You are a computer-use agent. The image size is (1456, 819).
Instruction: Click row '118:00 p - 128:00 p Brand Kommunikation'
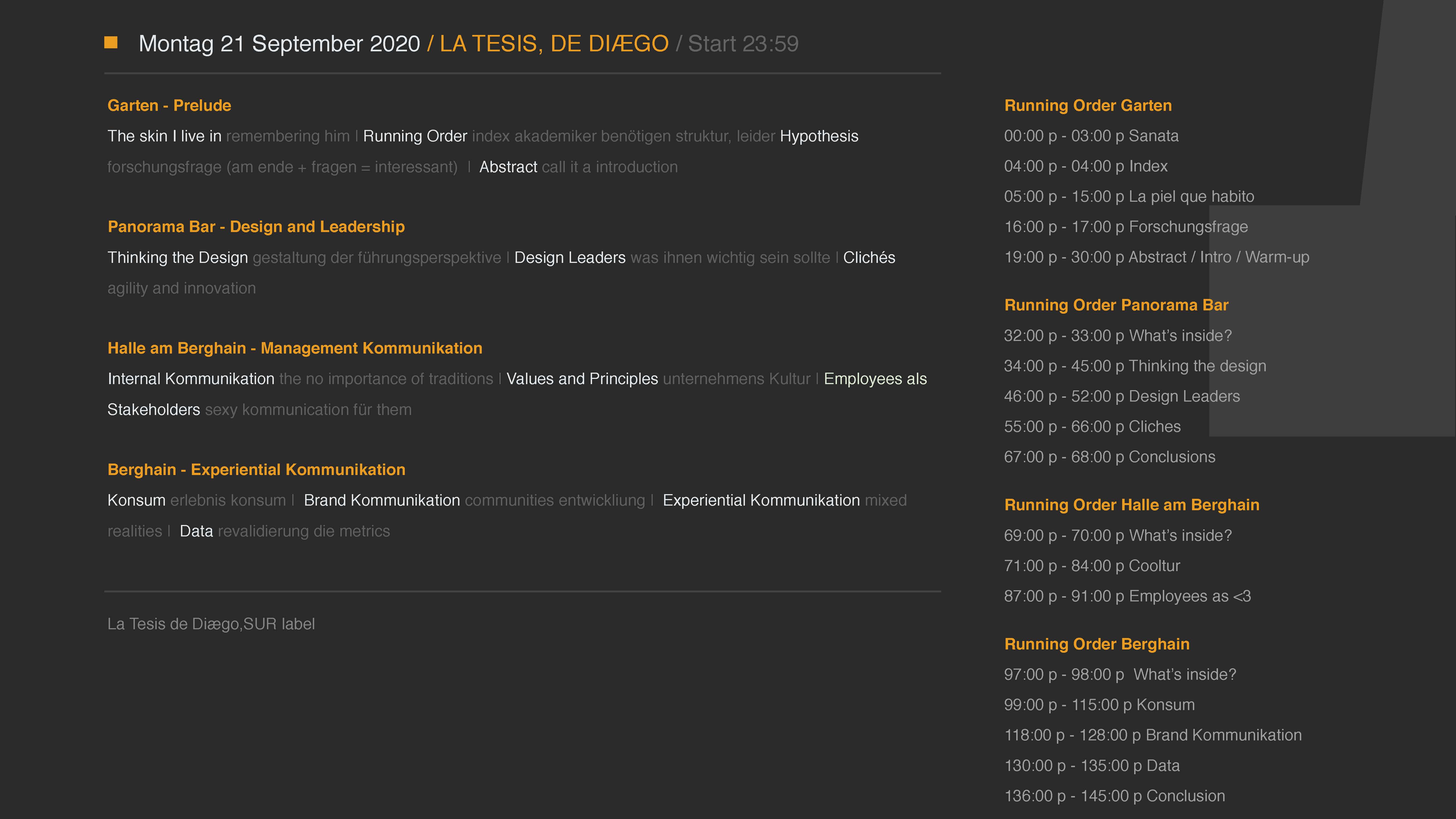[x=1153, y=735]
